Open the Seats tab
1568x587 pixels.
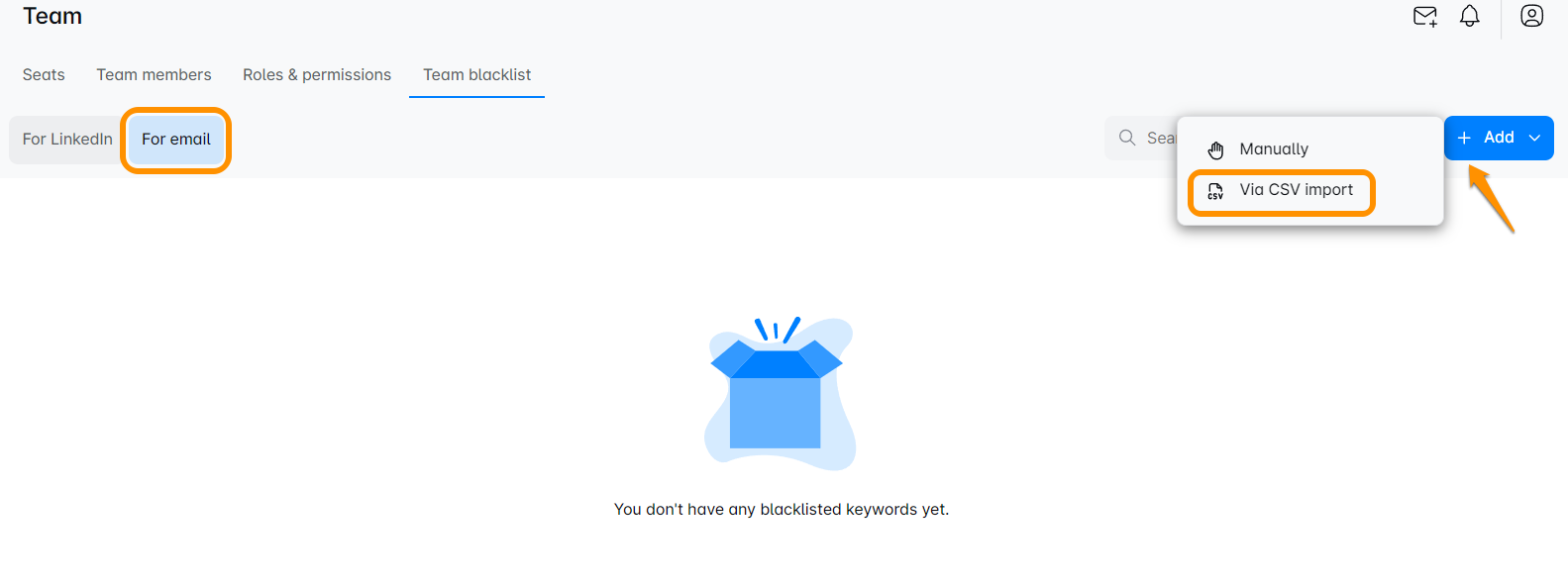(x=44, y=75)
